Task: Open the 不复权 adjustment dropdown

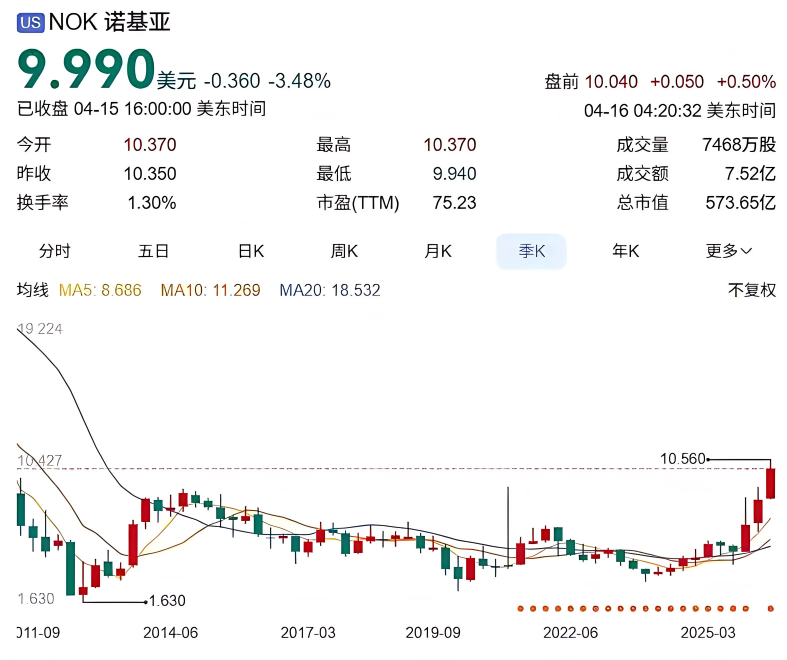Action: pyautogui.click(x=751, y=291)
